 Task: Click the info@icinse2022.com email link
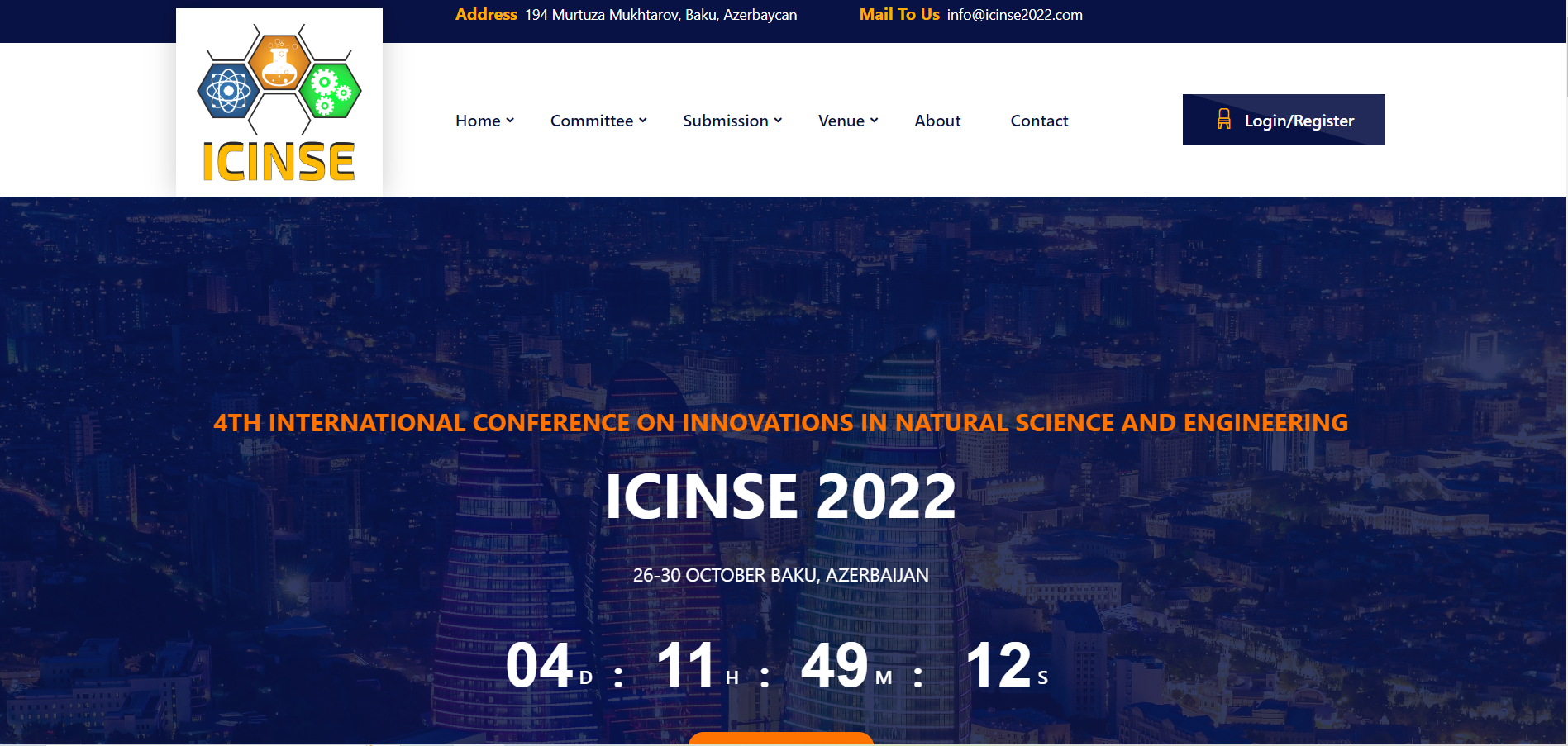(1014, 15)
